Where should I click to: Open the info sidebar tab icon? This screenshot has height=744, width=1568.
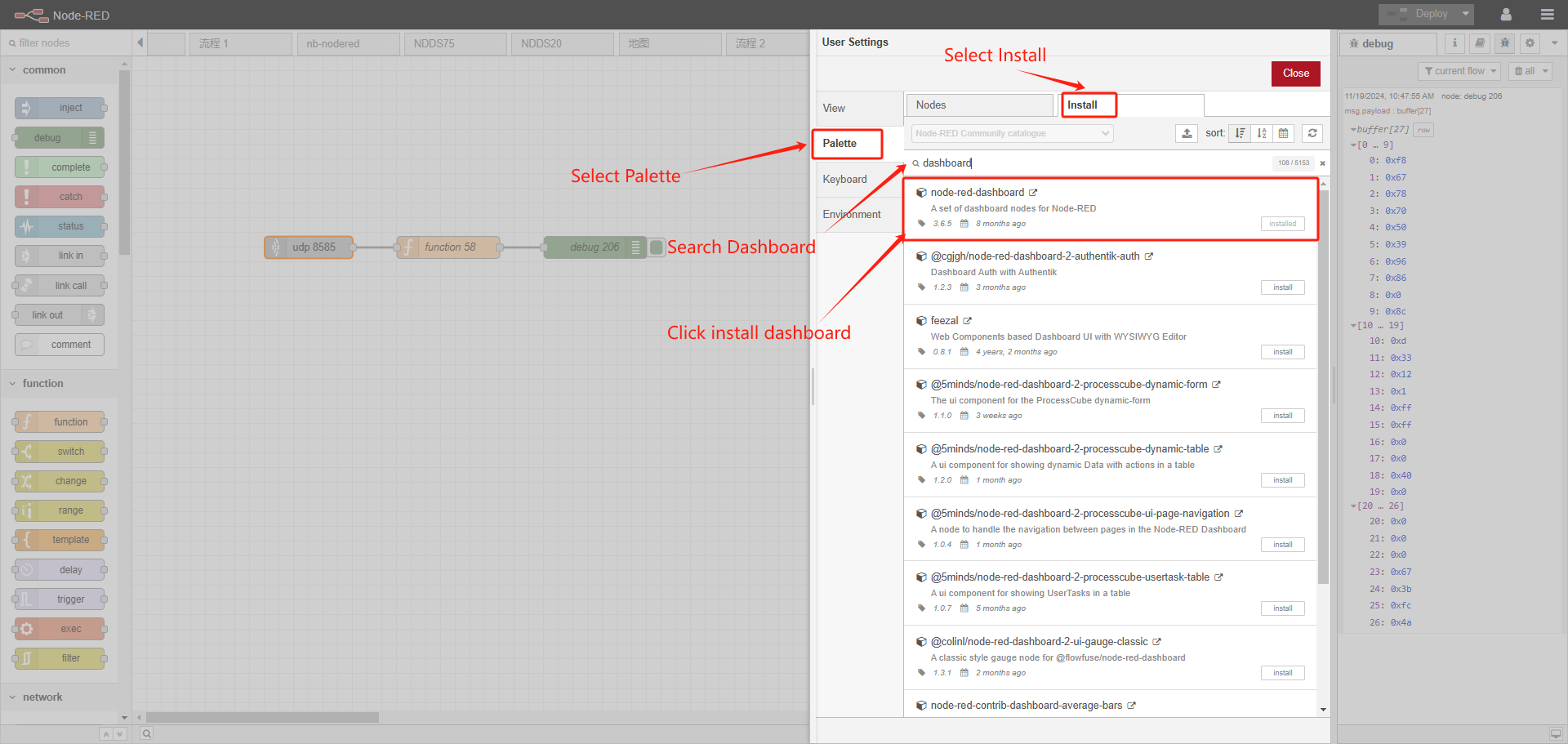1454,43
